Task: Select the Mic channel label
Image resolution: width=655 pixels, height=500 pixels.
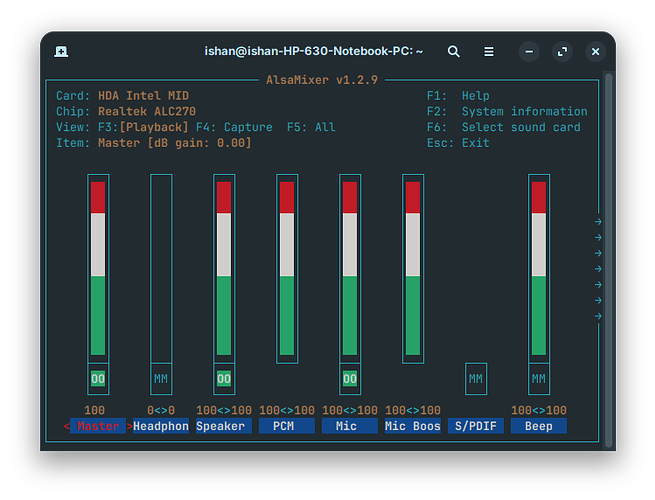Action: (x=350, y=426)
